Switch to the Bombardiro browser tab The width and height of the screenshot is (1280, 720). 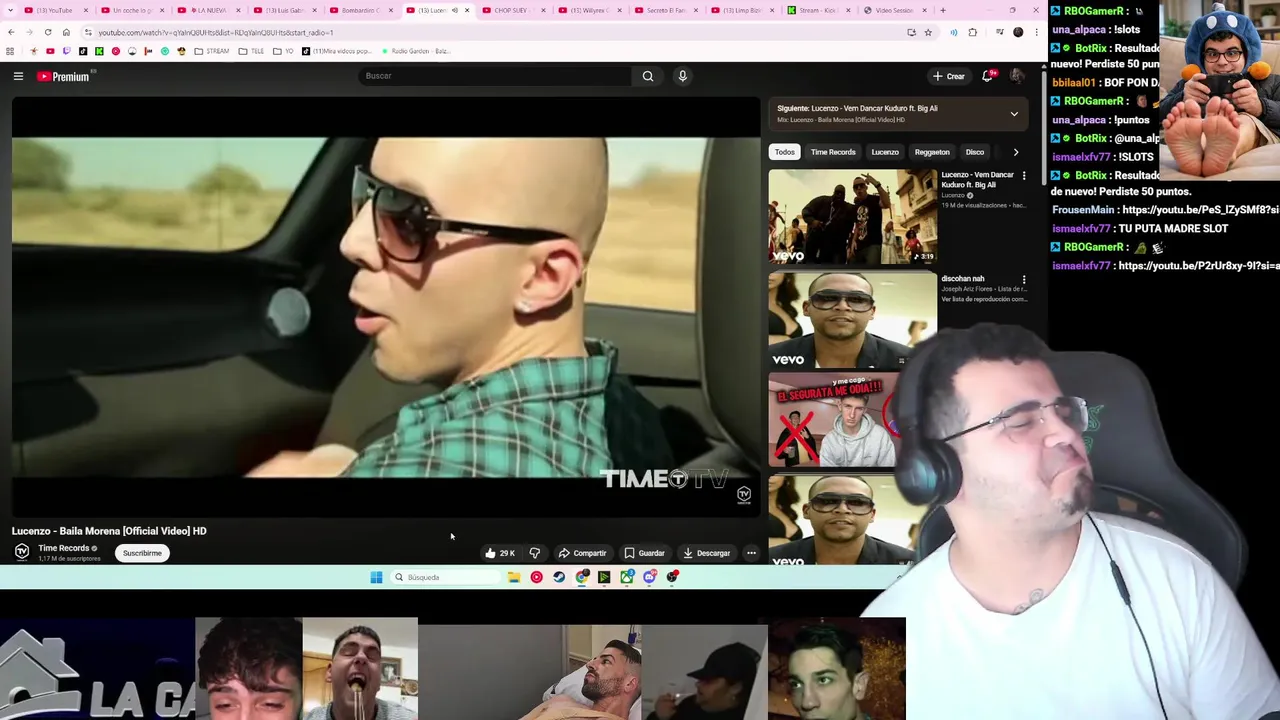tap(360, 10)
